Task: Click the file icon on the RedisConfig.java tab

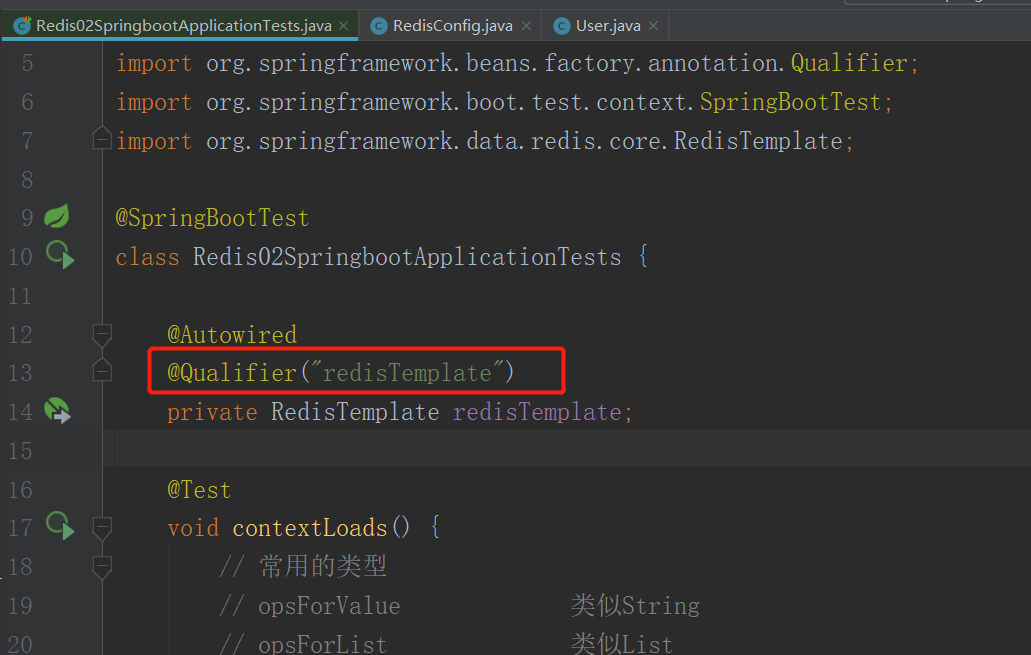Action: click(379, 26)
